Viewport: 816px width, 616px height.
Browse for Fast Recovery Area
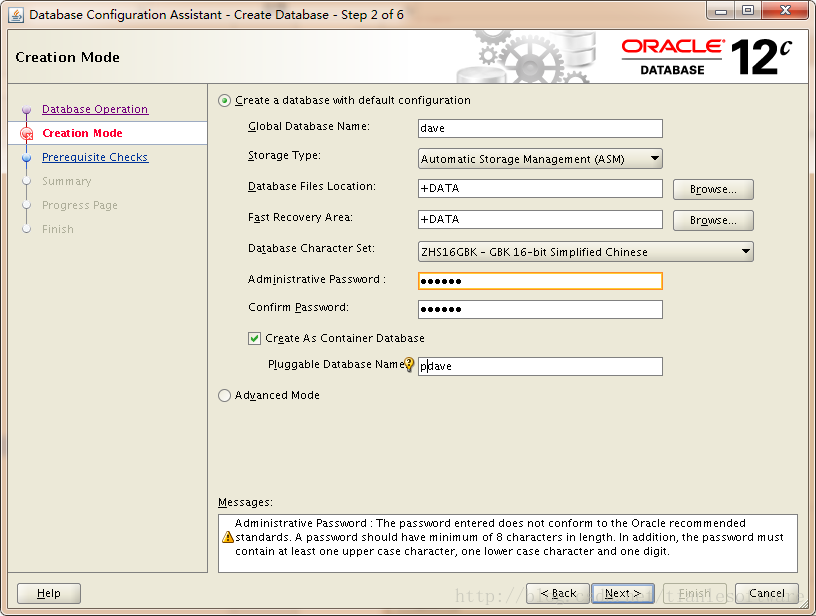click(713, 221)
